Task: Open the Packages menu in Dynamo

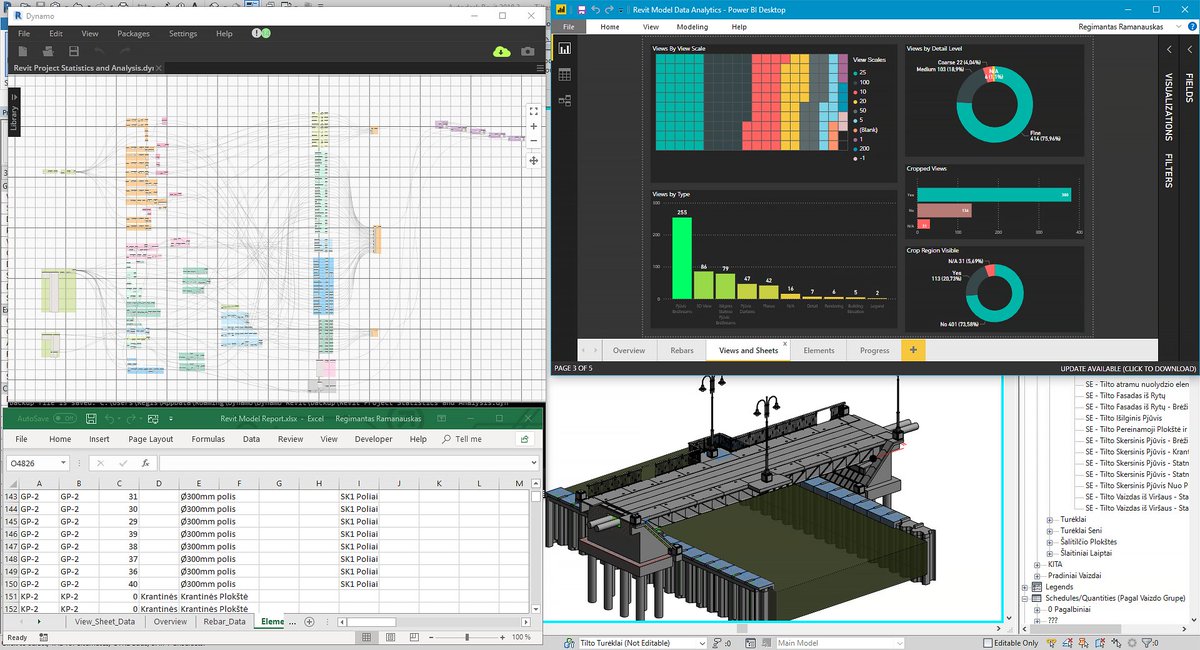Action: click(134, 33)
